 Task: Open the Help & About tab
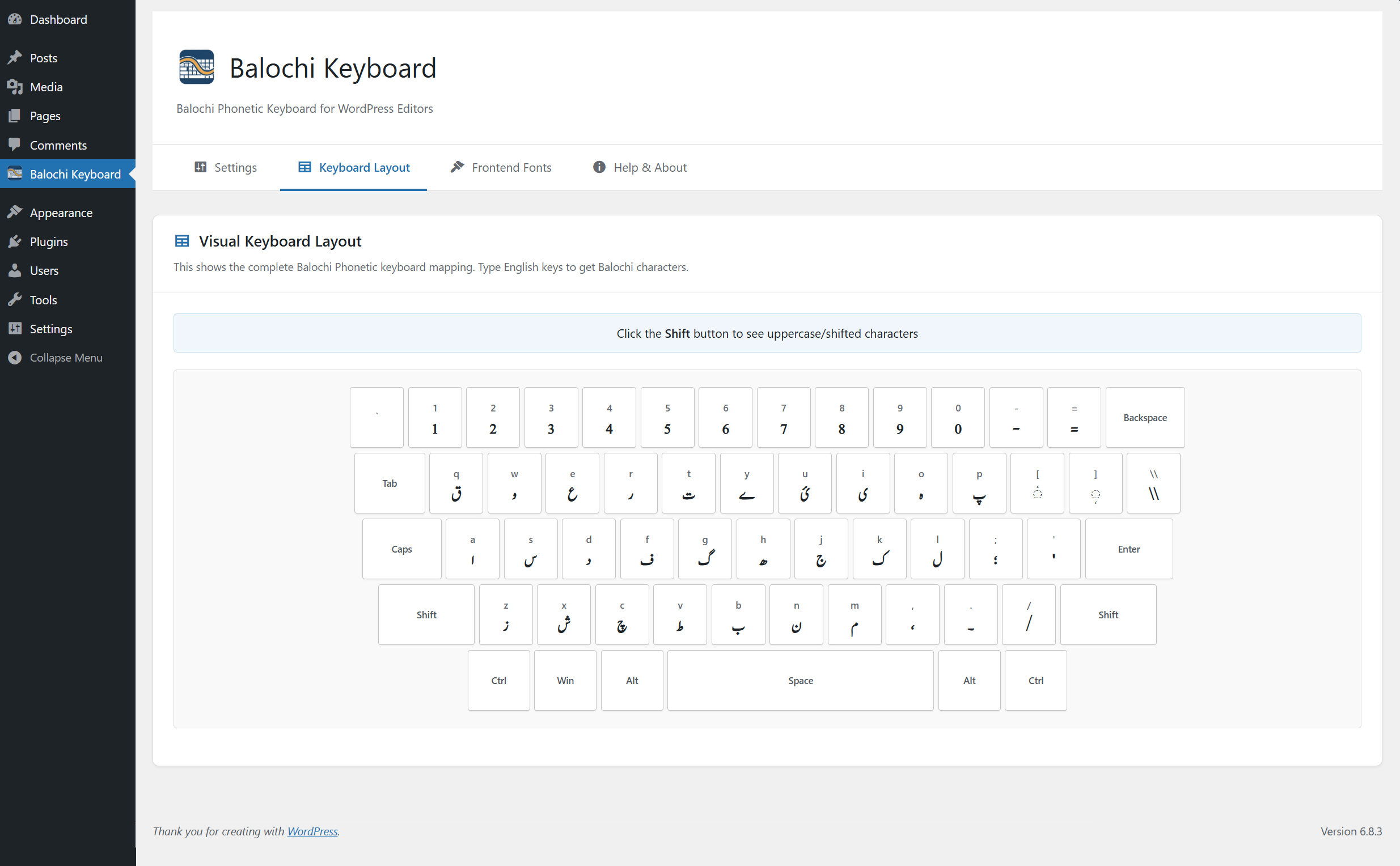coord(640,167)
